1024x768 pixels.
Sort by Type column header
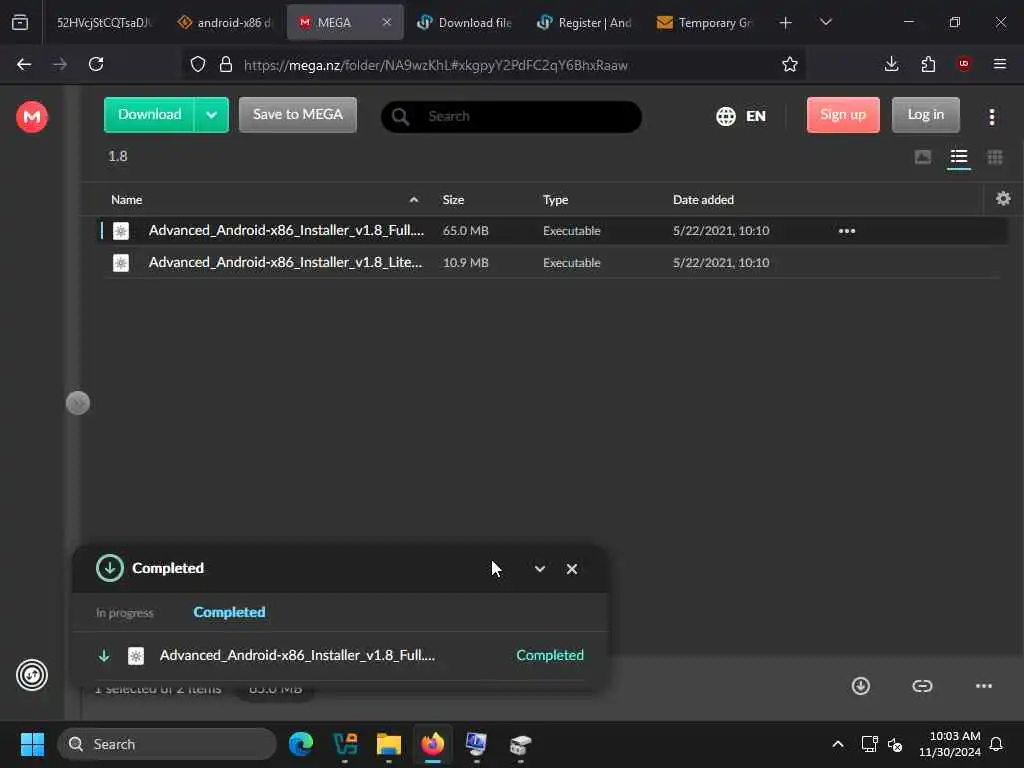(x=555, y=200)
